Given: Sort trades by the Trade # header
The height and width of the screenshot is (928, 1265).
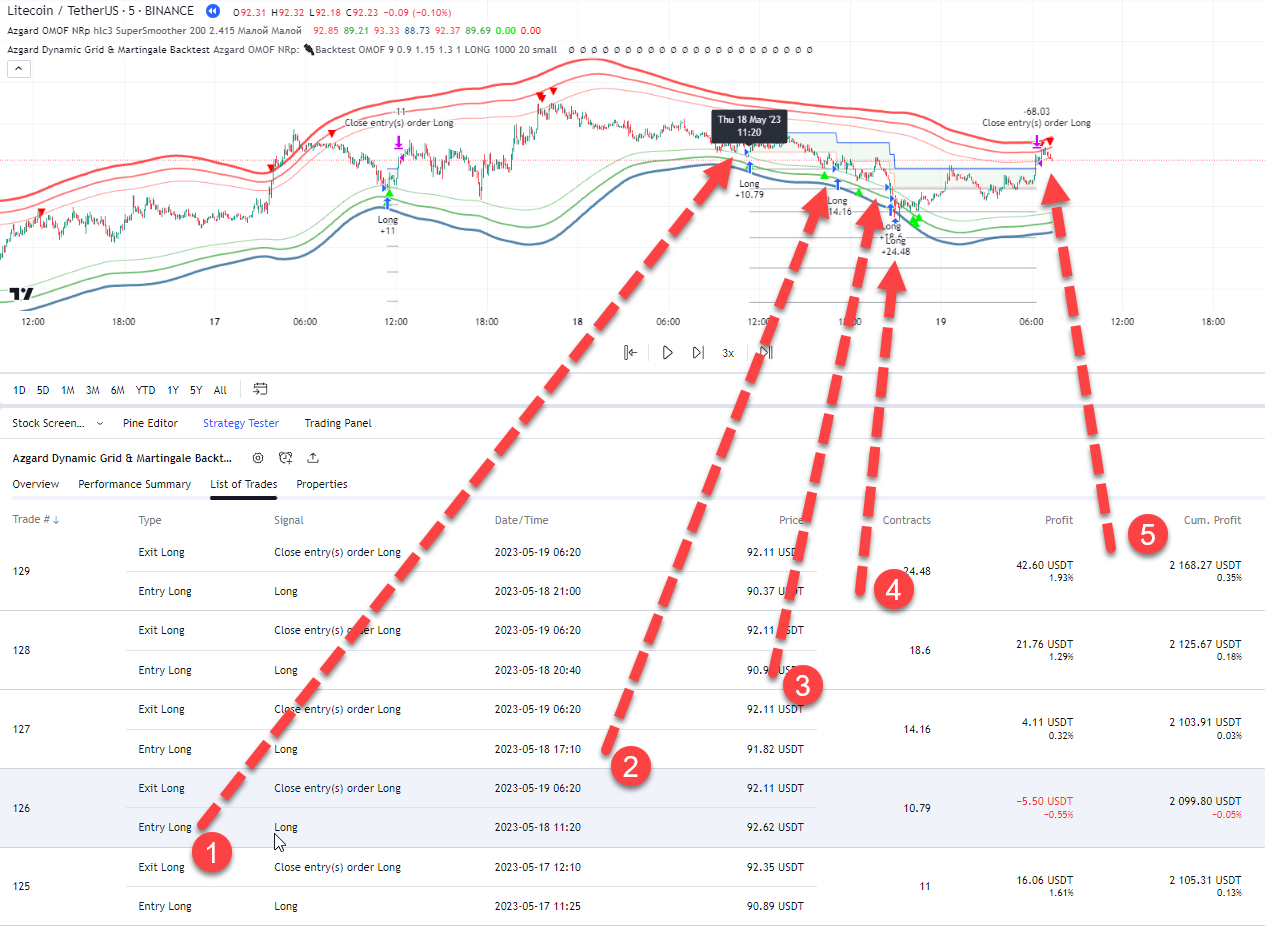Looking at the screenshot, I should pyautogui.click(x=36, y=520).
